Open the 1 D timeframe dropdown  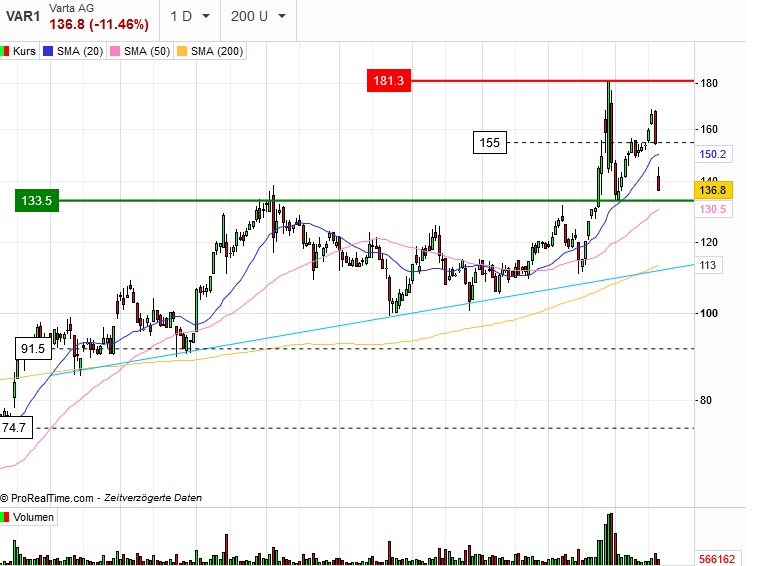tap(190, 16)
